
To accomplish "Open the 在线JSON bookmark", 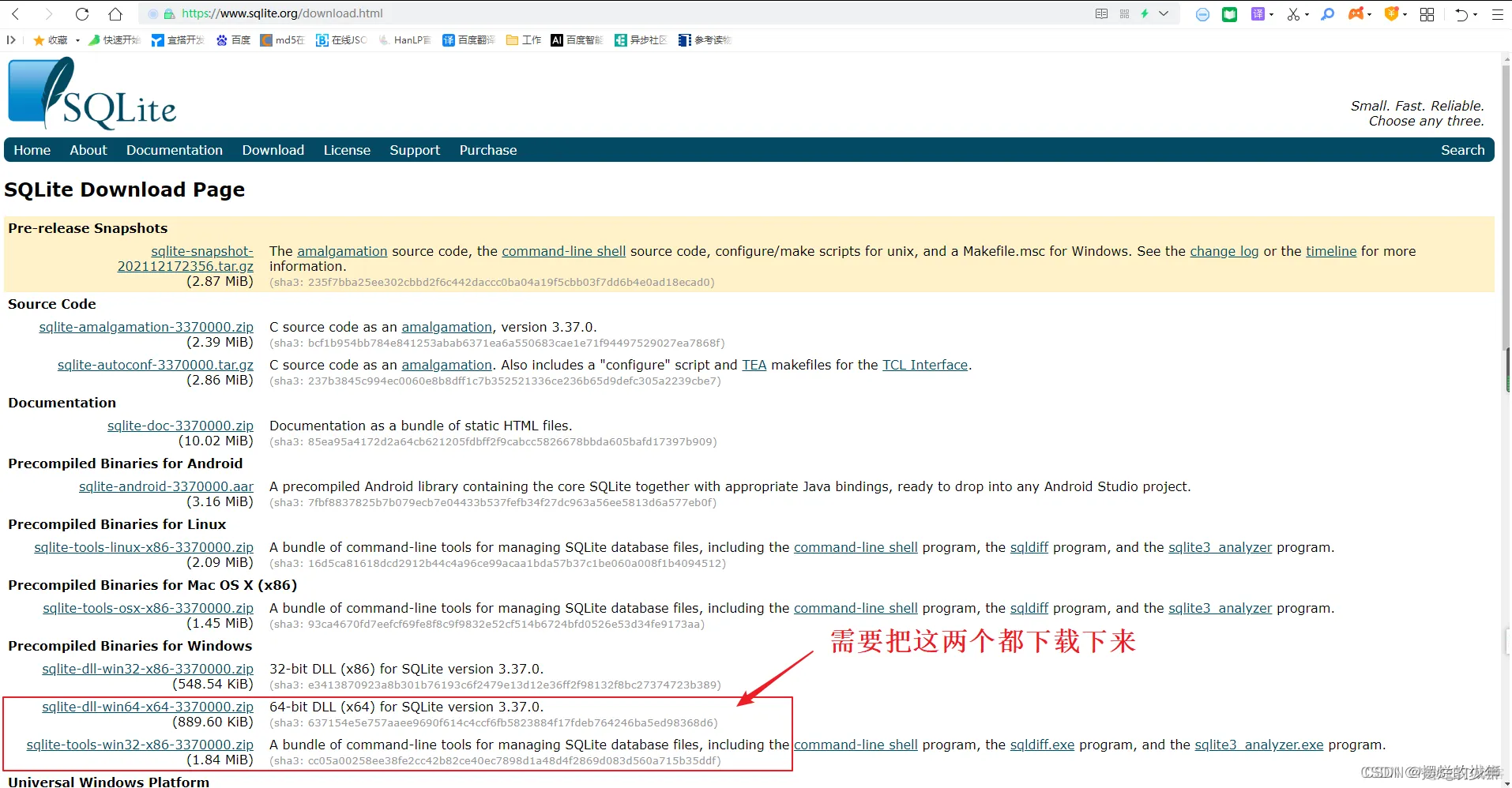I will [341, 40].
